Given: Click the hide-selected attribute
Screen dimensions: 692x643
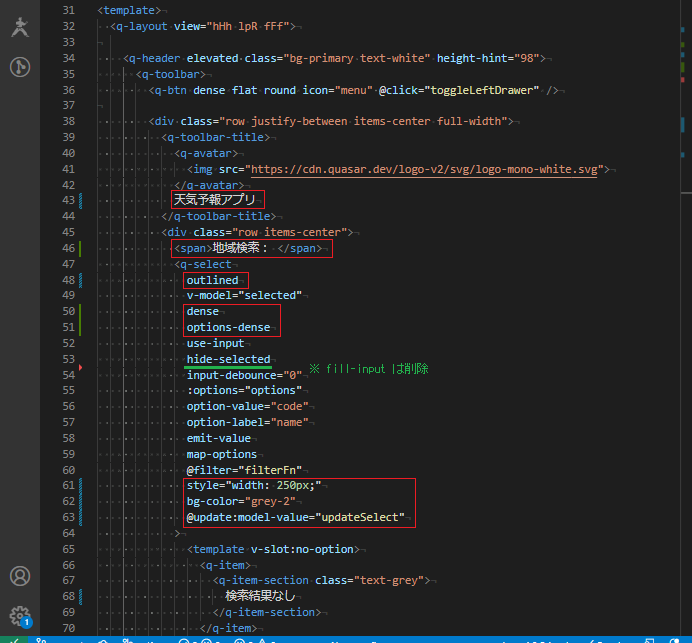Looking at the screenshot, I should [228, 359].
